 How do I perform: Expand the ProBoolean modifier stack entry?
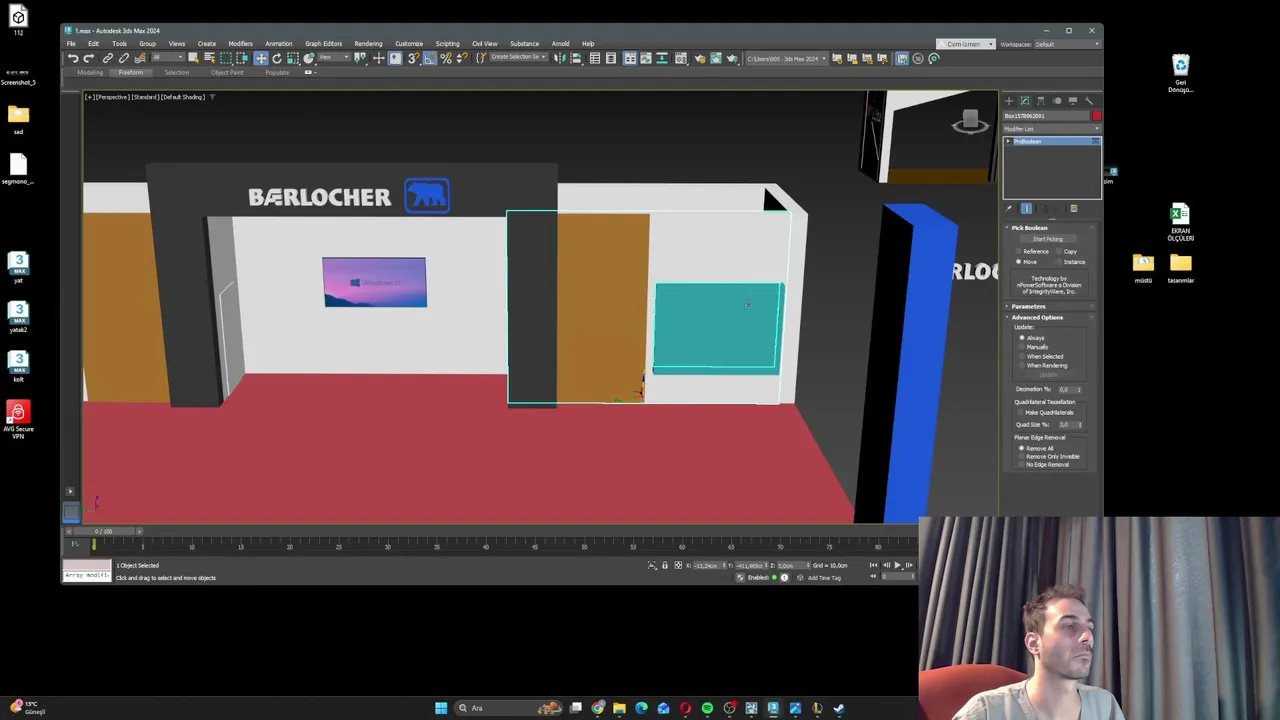[1008, 141]
